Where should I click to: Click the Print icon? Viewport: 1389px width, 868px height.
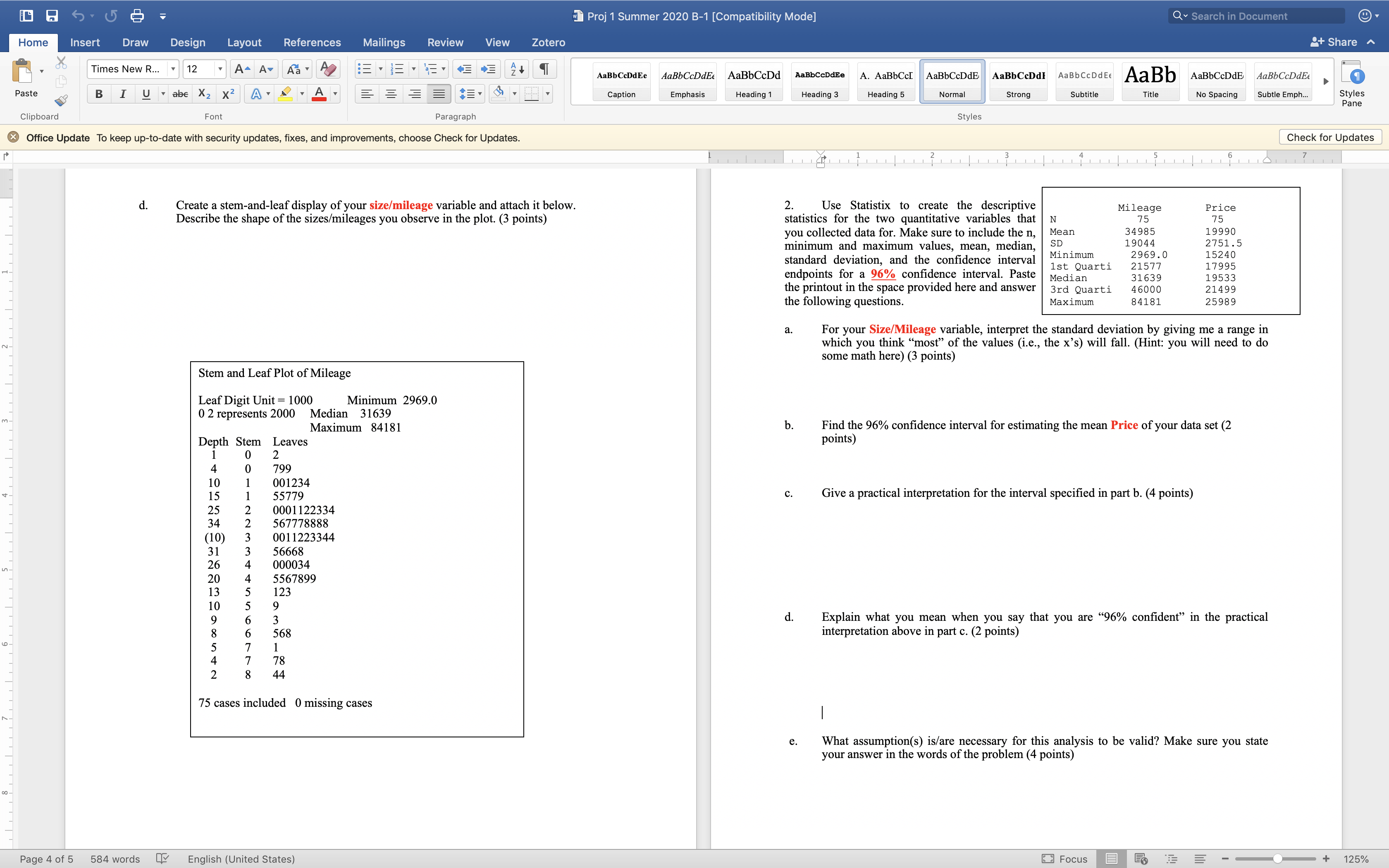pyautogui.click(x=137, y=16)
